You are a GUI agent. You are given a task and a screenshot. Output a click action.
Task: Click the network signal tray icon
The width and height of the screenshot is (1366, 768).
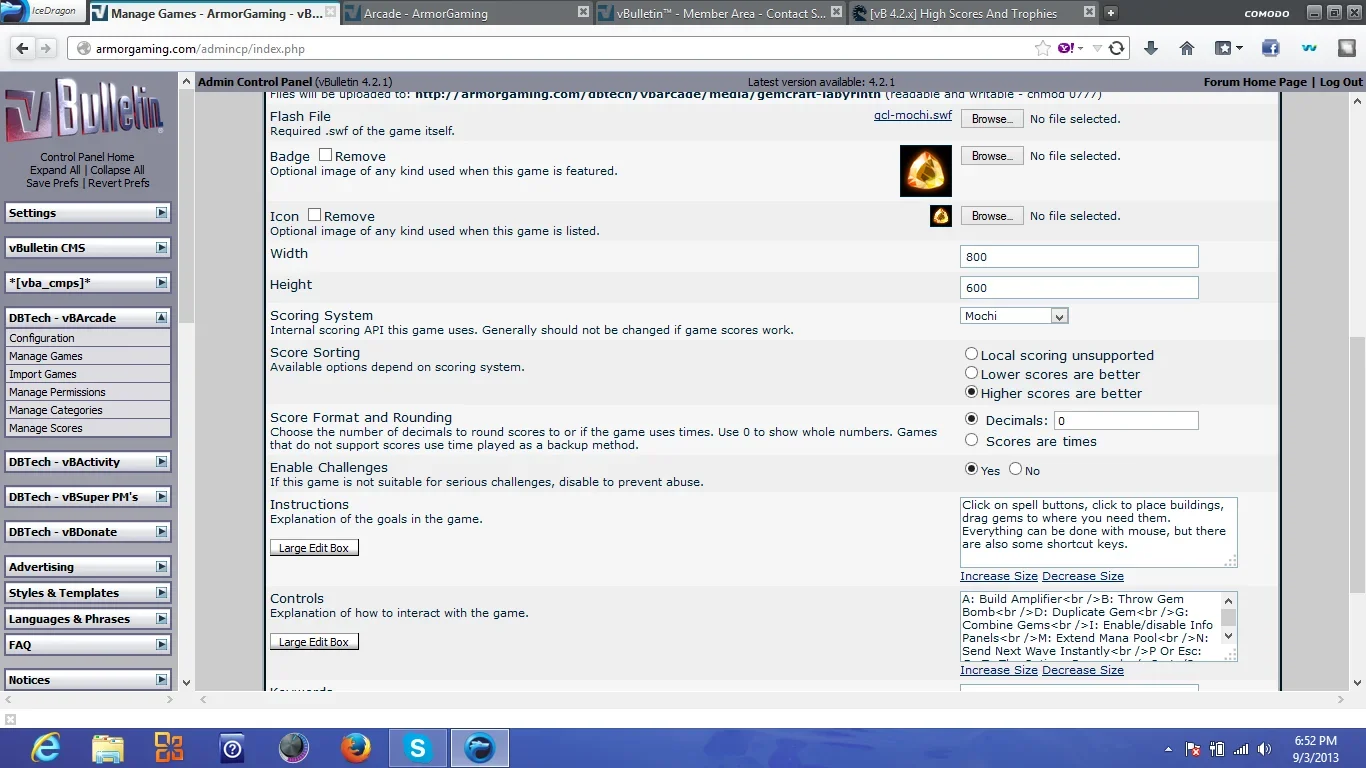click(x=1241, y=749)
